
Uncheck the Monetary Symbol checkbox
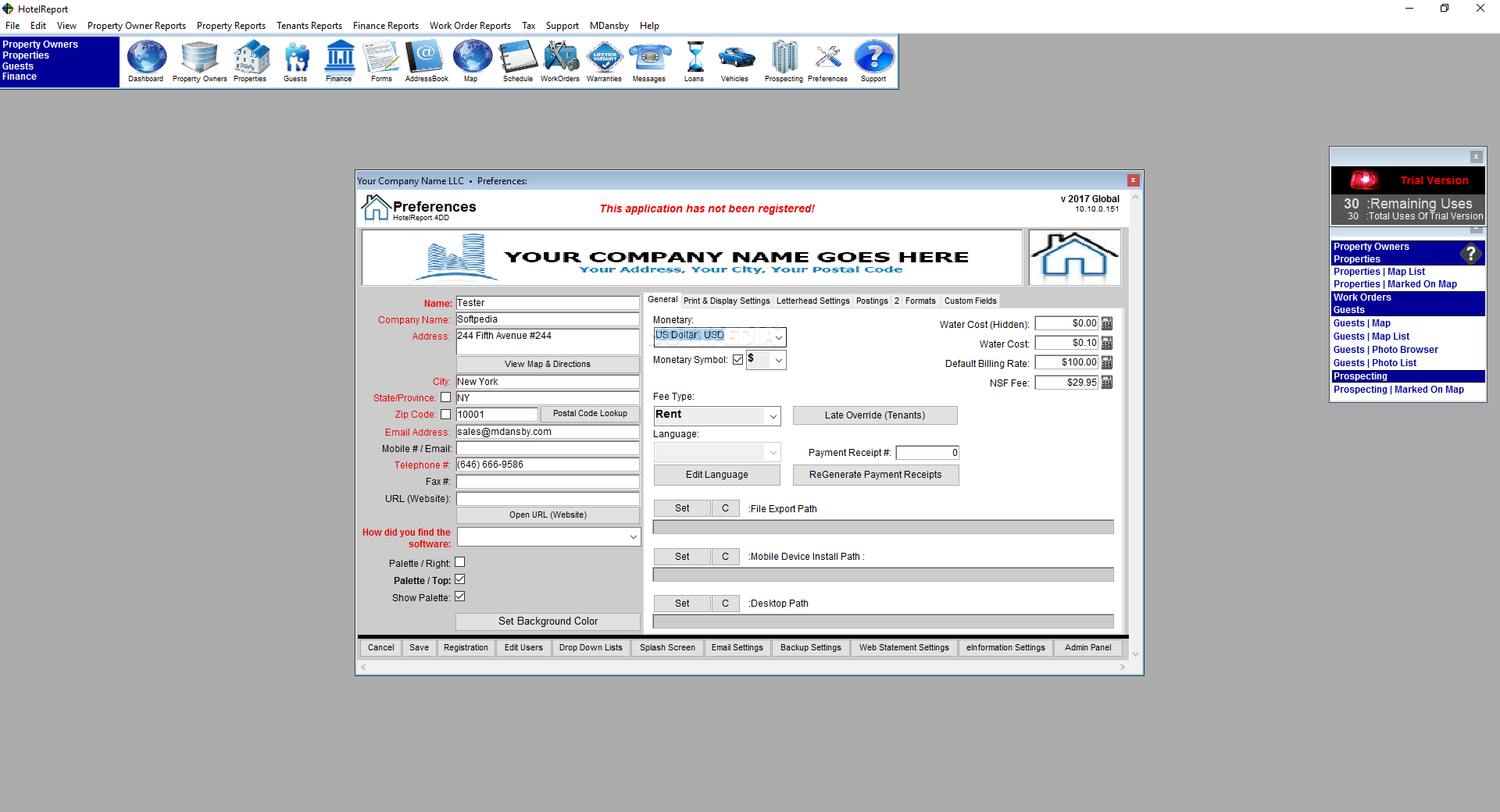[x=737, y=360]
